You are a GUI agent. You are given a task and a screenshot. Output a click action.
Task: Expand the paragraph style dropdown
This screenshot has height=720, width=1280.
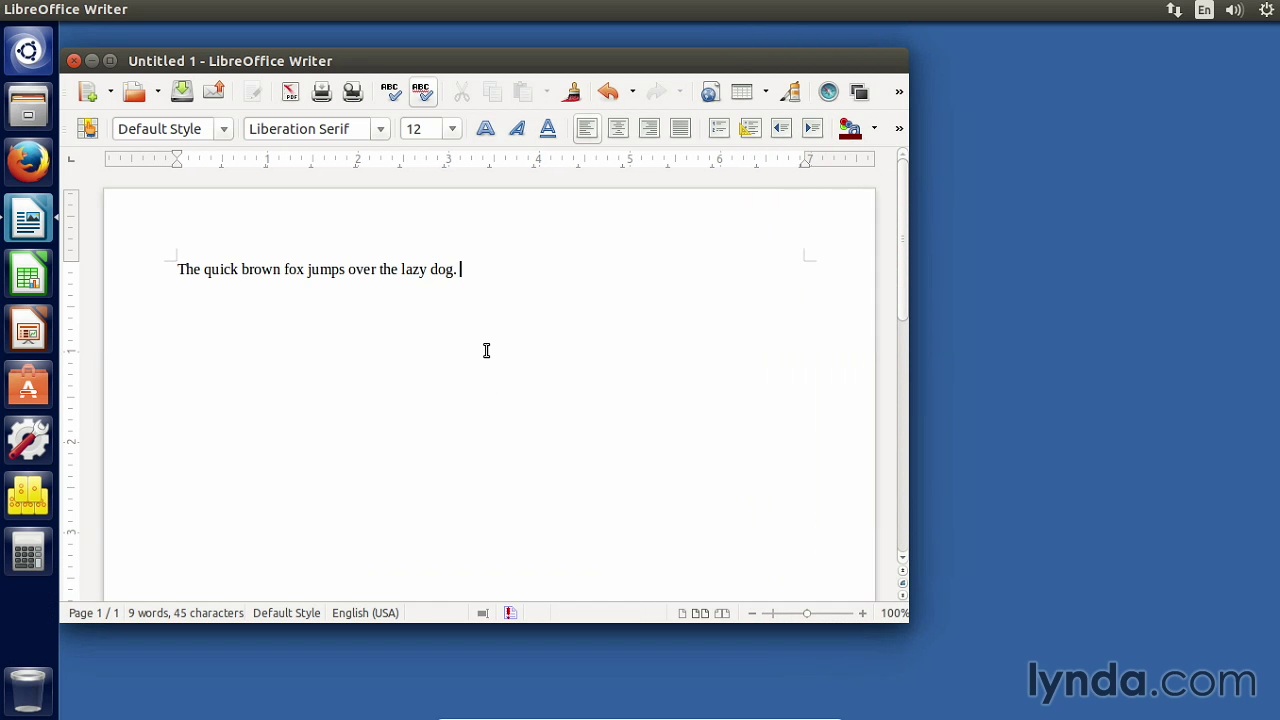tap(224, 129)
